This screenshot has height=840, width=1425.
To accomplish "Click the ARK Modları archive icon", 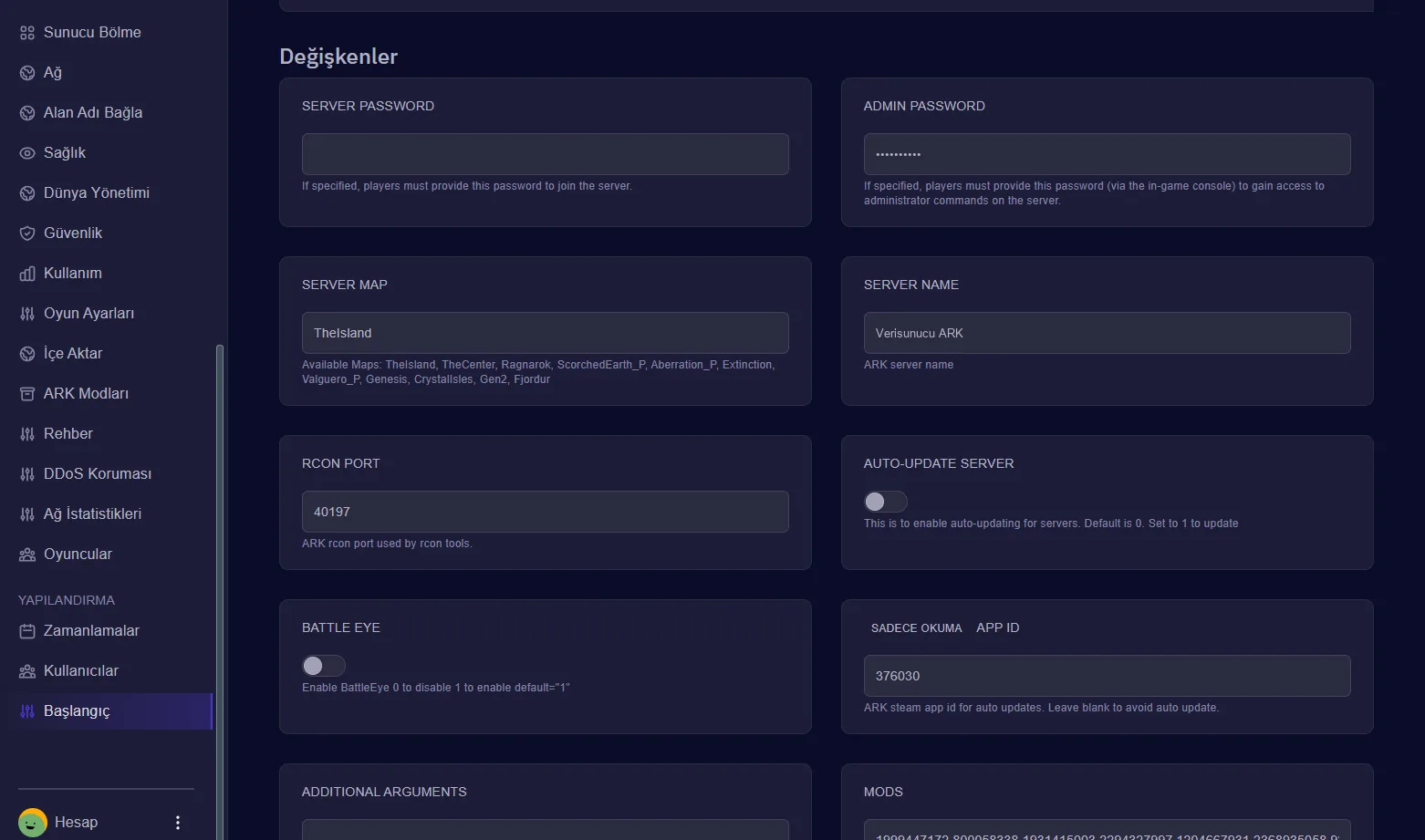I will coord(27,394).
